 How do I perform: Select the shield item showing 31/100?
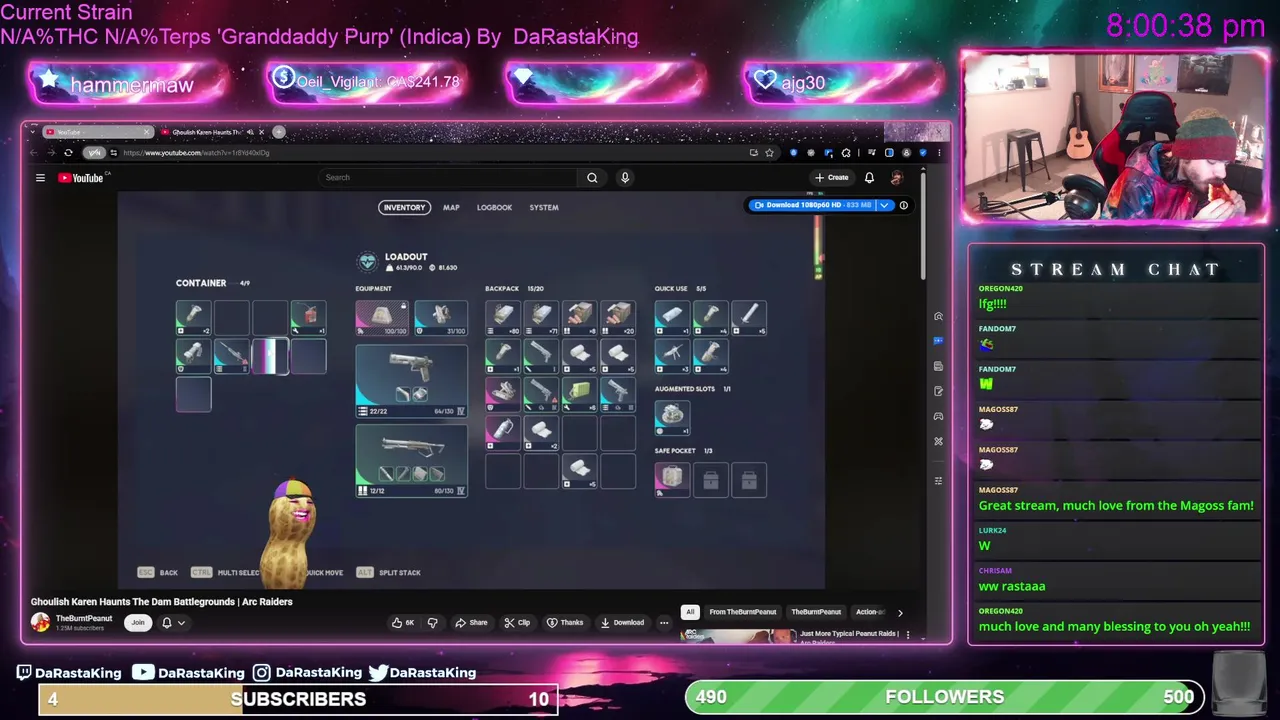pyautogui.click(x=440, y=317)
